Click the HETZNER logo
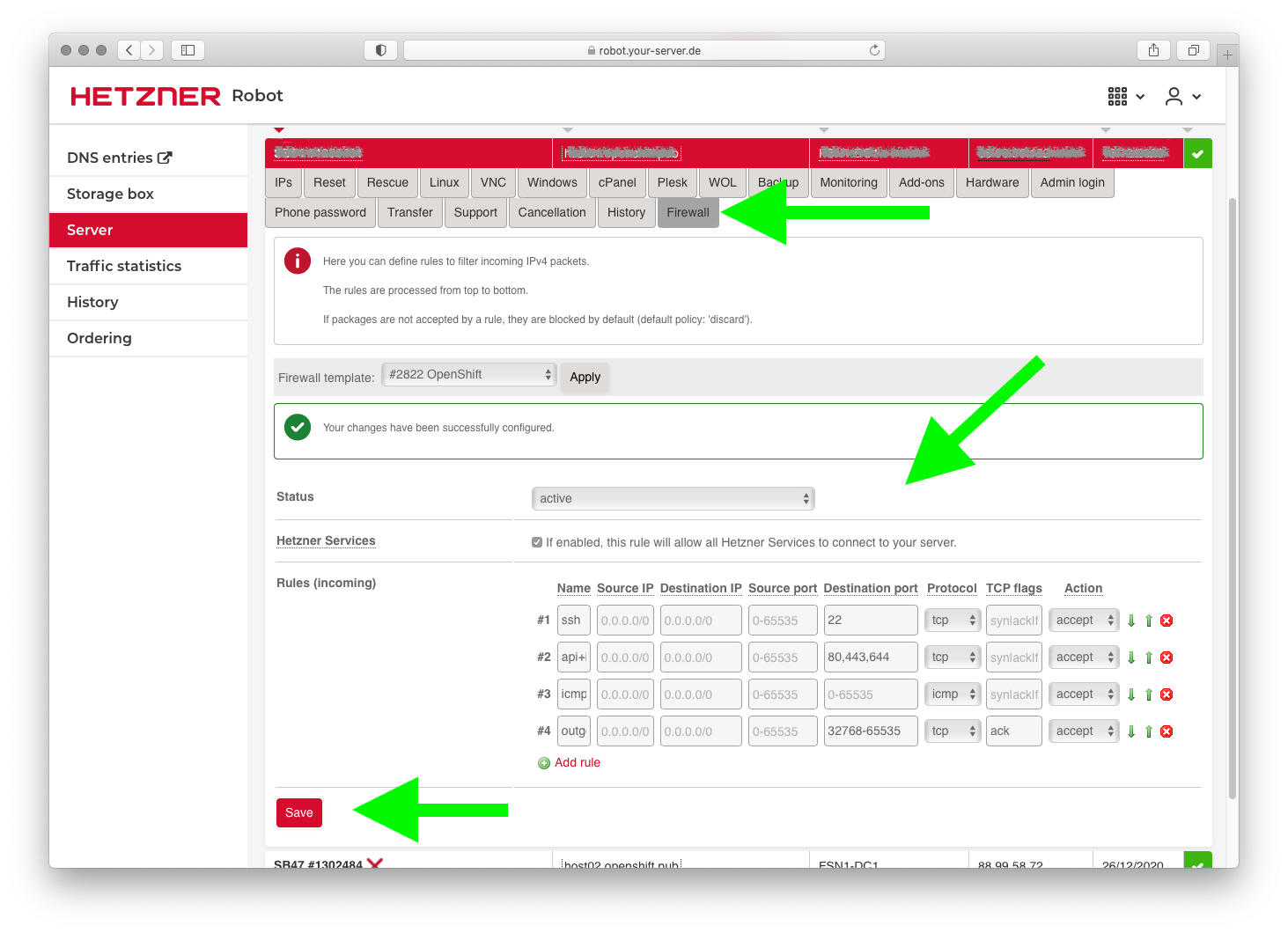 145,96
